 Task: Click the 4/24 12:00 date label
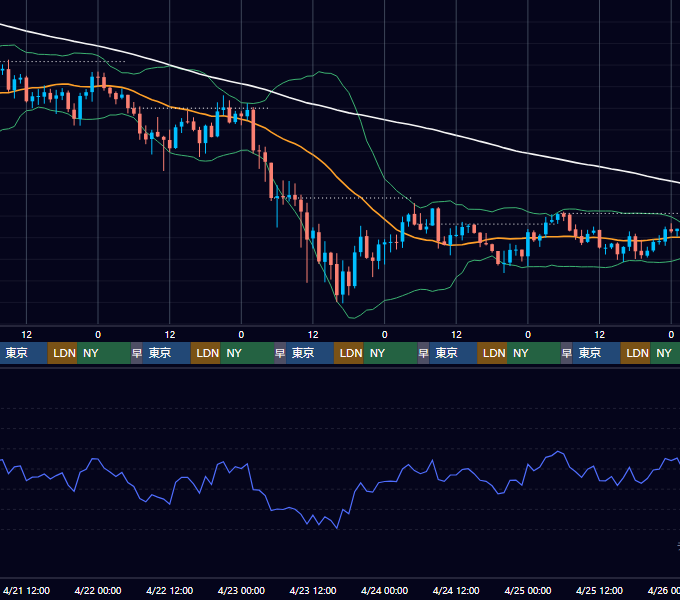(456, 590)
